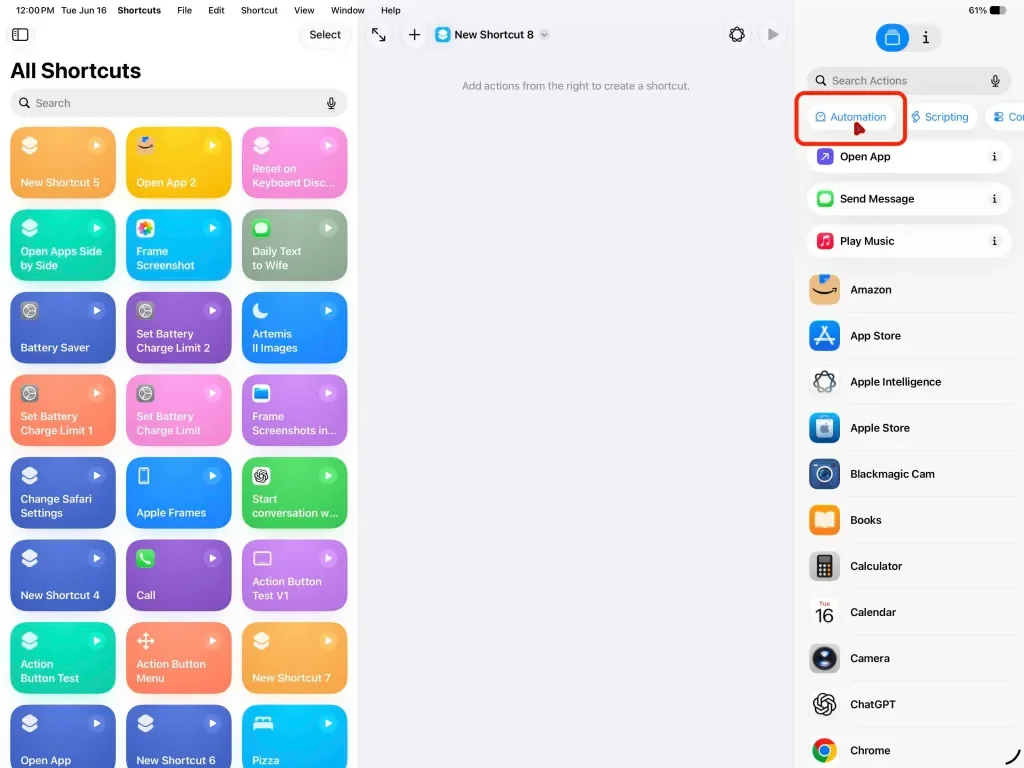The height and width of the screenshot is (768, 1024).
Task: Add the Open App action
Action: click(x=908, y=157)
